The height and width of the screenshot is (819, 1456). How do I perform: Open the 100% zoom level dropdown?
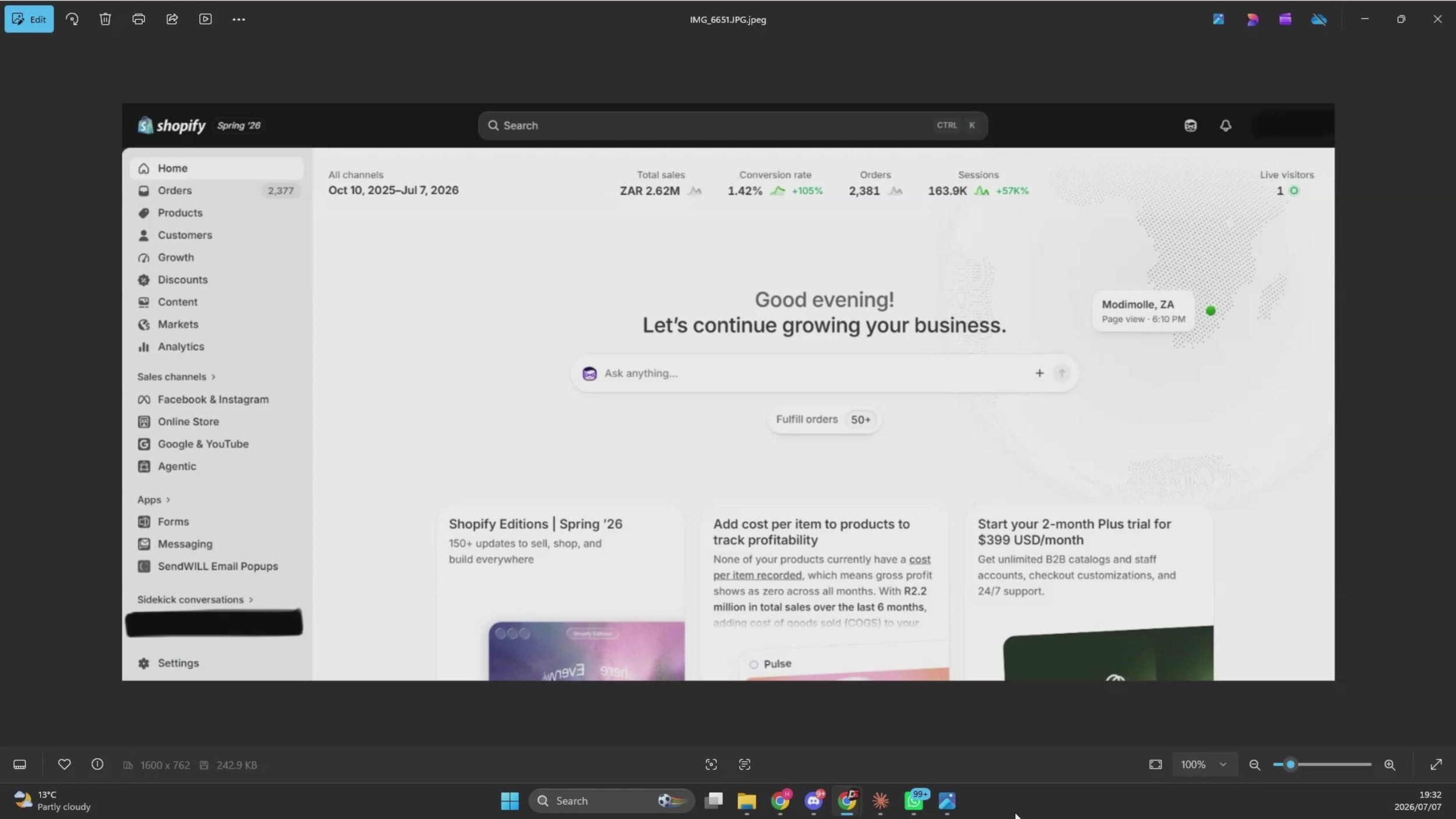[1204, 764]
